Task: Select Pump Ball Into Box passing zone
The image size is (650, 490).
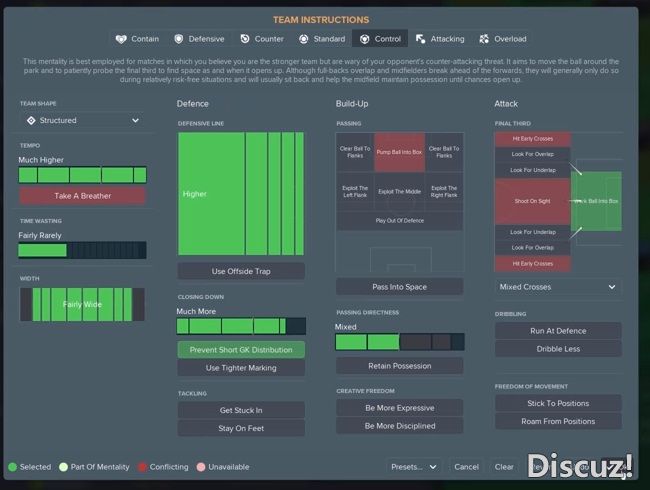Action: tap(400, 152)
